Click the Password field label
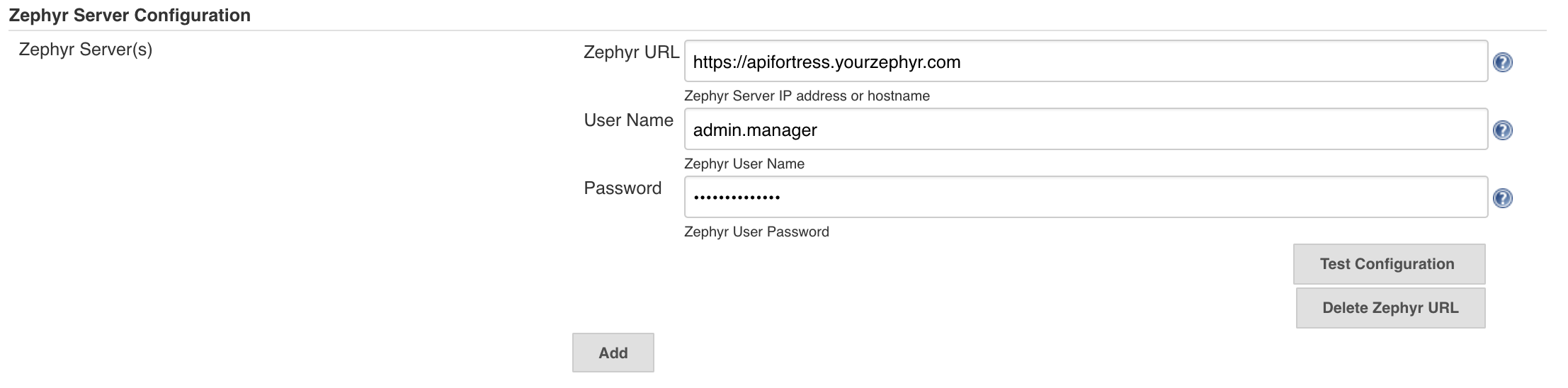This screenshot has width=1568, height=388. [x=623, y=188]
